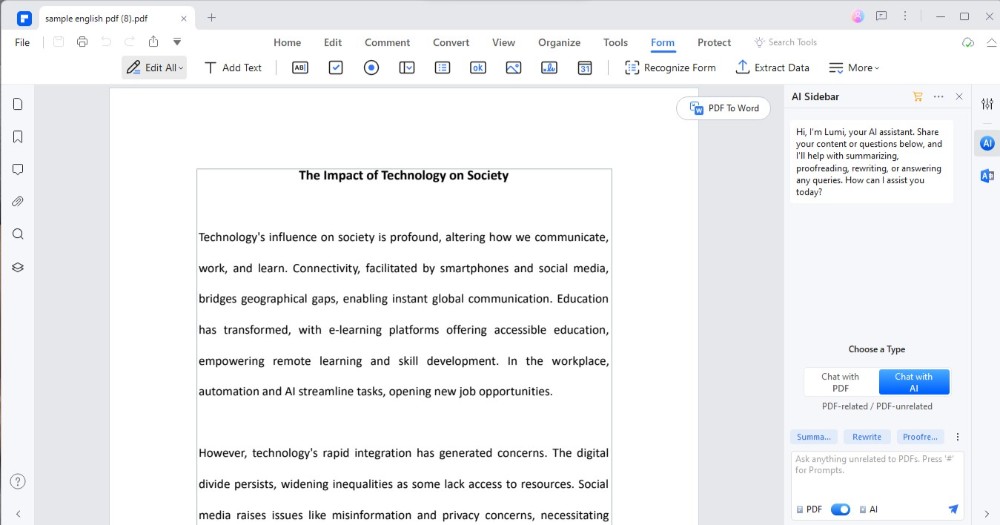Click the translate icon on right rail
Screen dimensions: 1000x525
click(987, 176)
